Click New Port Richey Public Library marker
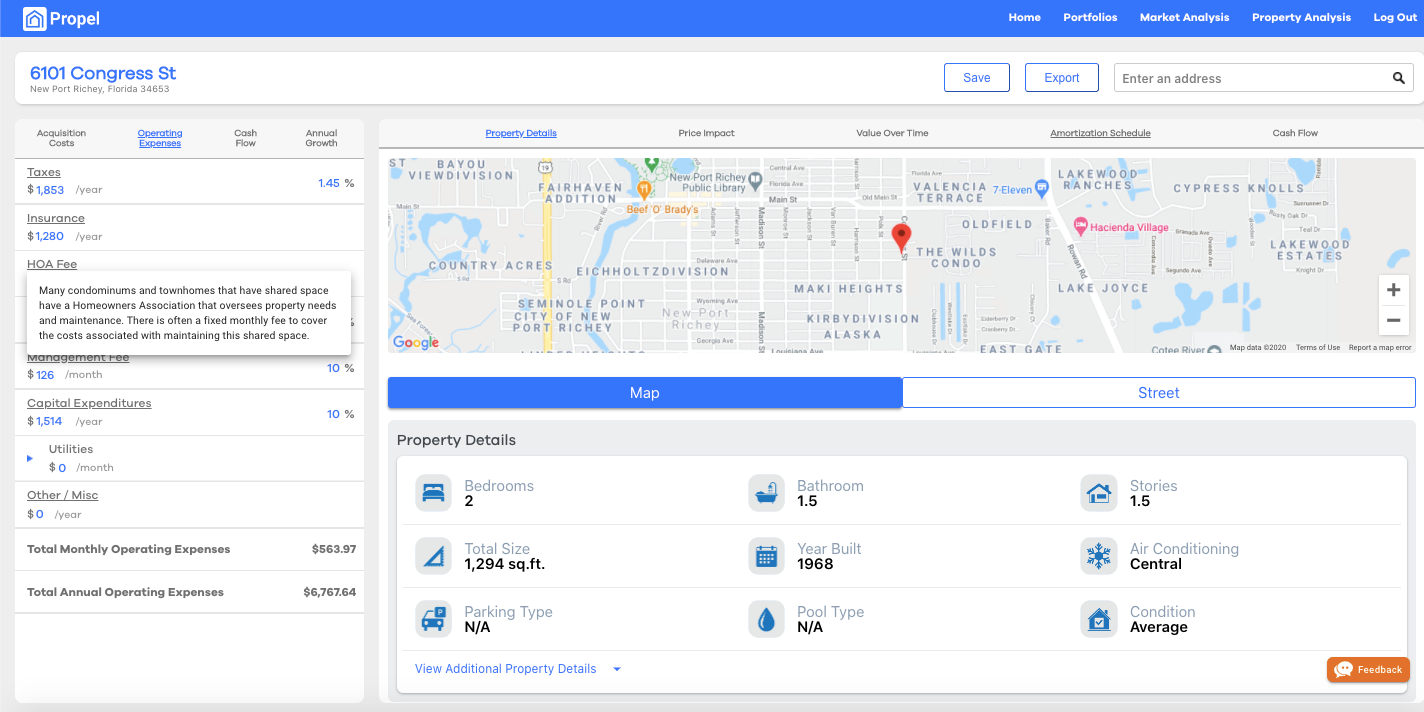The width and height of the screenshot is (1424, 712). click(755, 181)
